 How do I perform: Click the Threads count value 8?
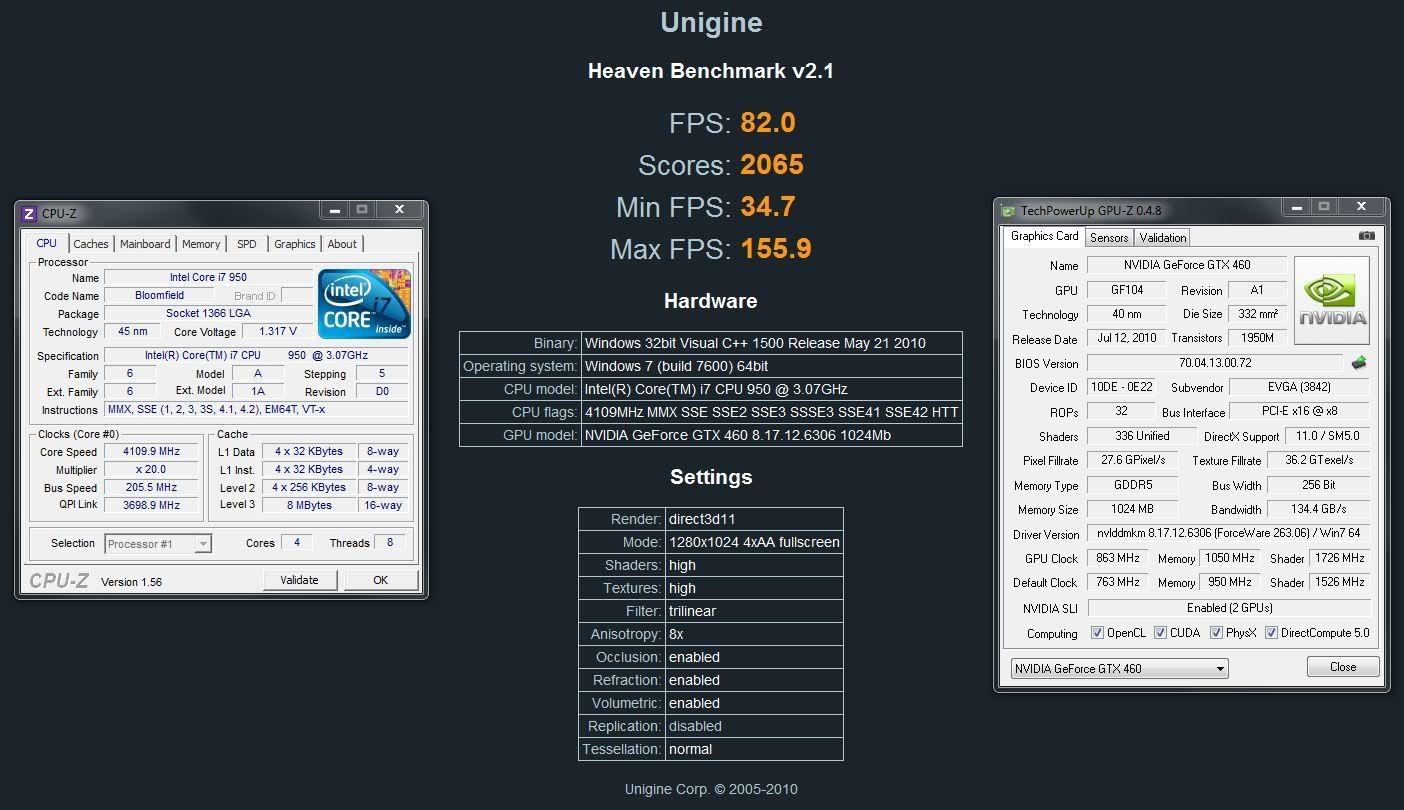(390, 542)
